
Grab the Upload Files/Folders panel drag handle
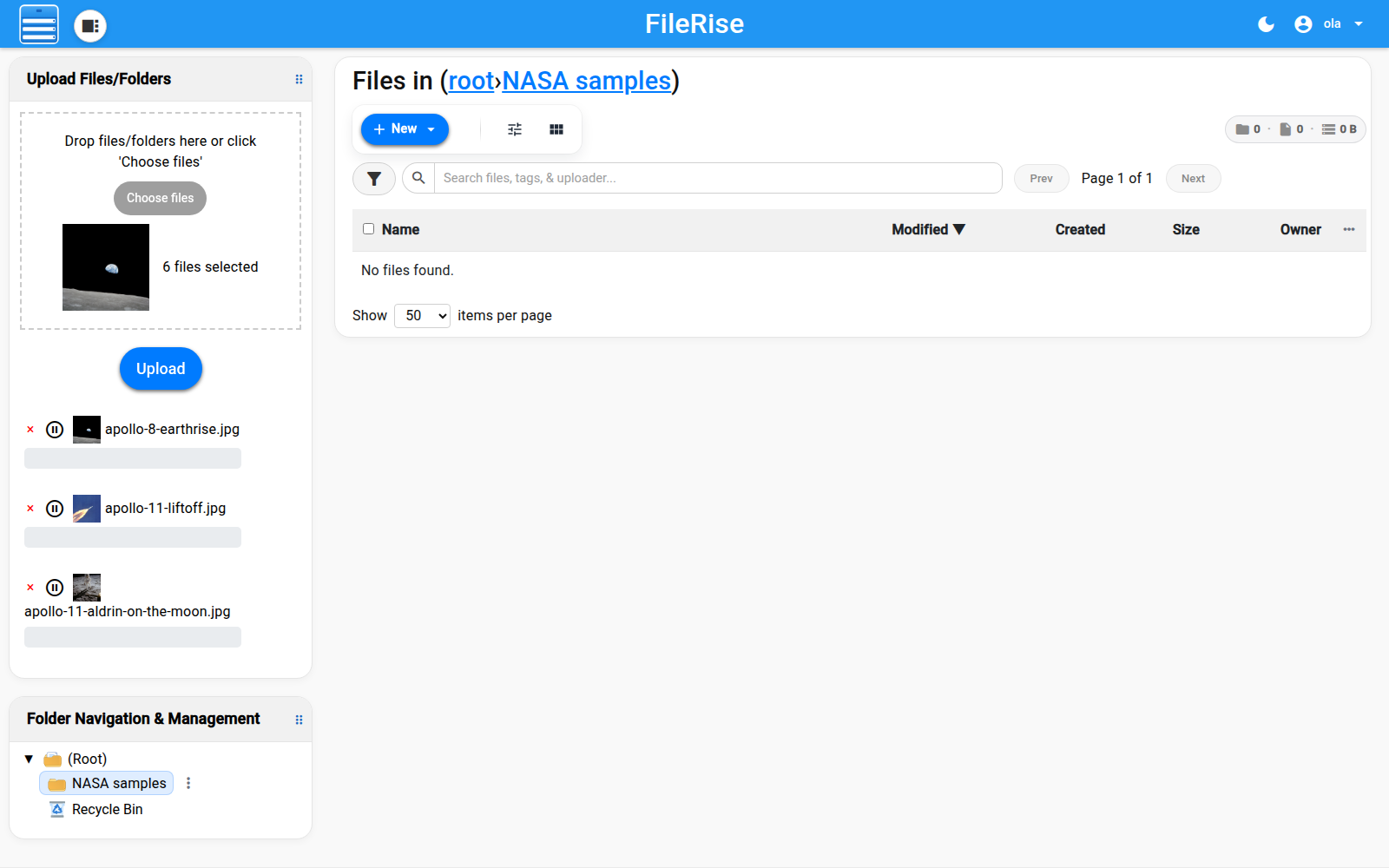299,79
